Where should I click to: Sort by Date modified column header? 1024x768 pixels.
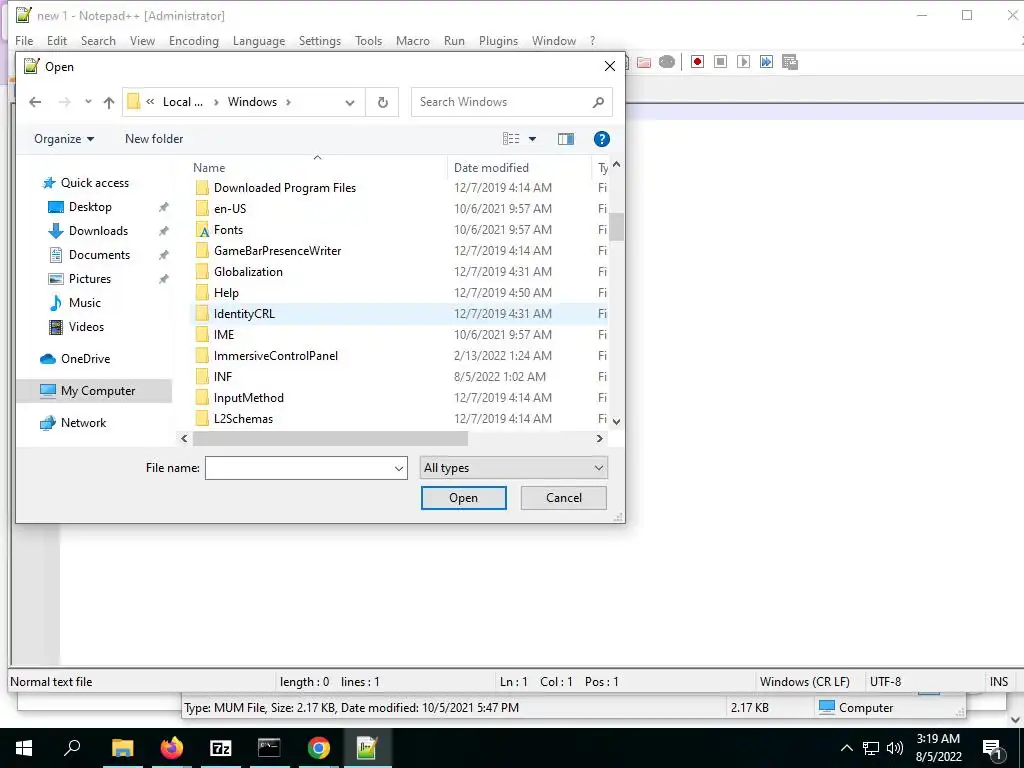tap(491, 168)
